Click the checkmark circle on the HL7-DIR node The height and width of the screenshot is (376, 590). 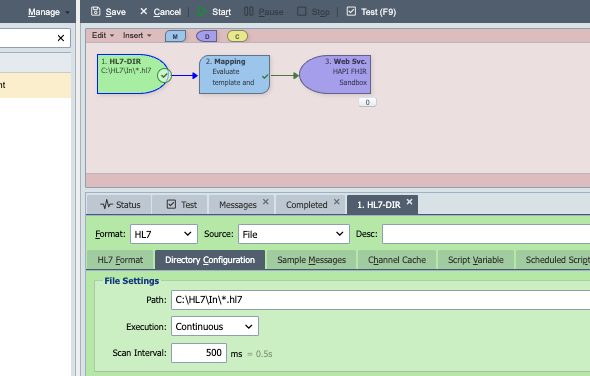[x=164, y=76]
